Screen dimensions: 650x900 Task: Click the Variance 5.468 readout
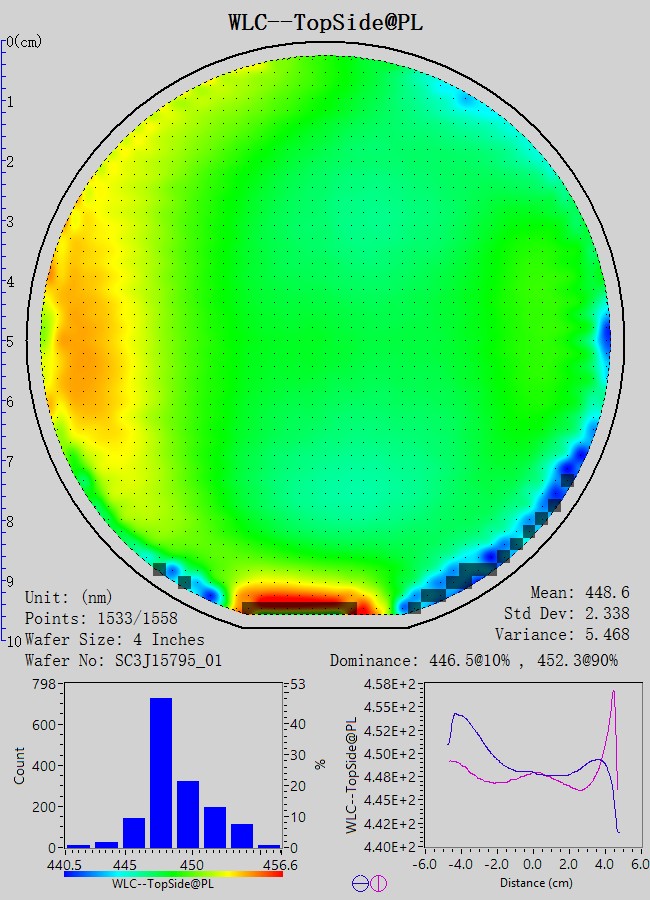click(x=562, y=634)
